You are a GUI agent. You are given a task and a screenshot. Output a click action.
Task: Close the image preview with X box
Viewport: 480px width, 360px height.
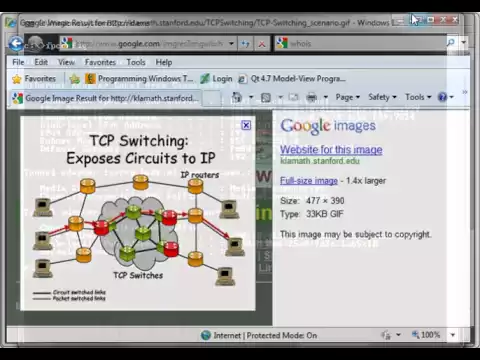click(246, 125)
